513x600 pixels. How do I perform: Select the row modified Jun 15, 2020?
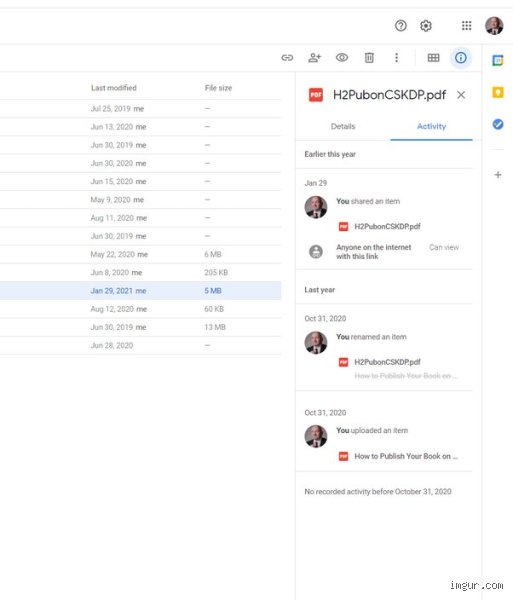[140, 181]
